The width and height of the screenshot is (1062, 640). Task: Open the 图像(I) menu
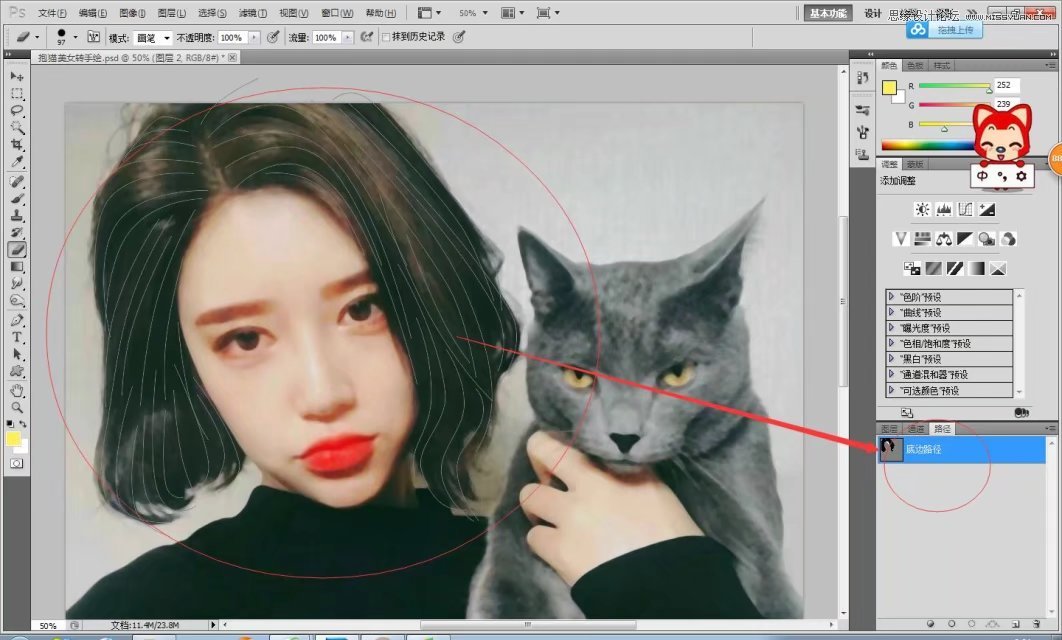(x=132, y=13)
